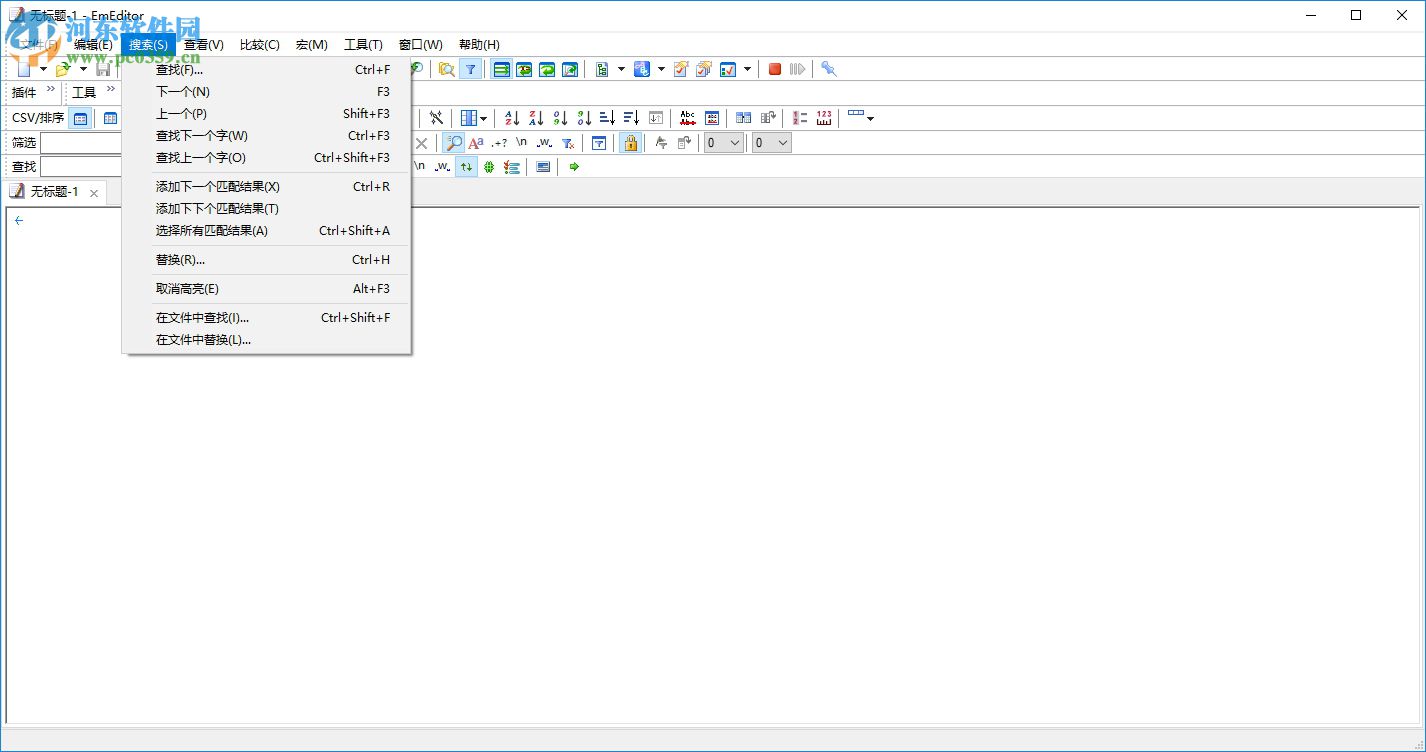
Task: Click the red Record Macro square icon
Action: point(775,69)
